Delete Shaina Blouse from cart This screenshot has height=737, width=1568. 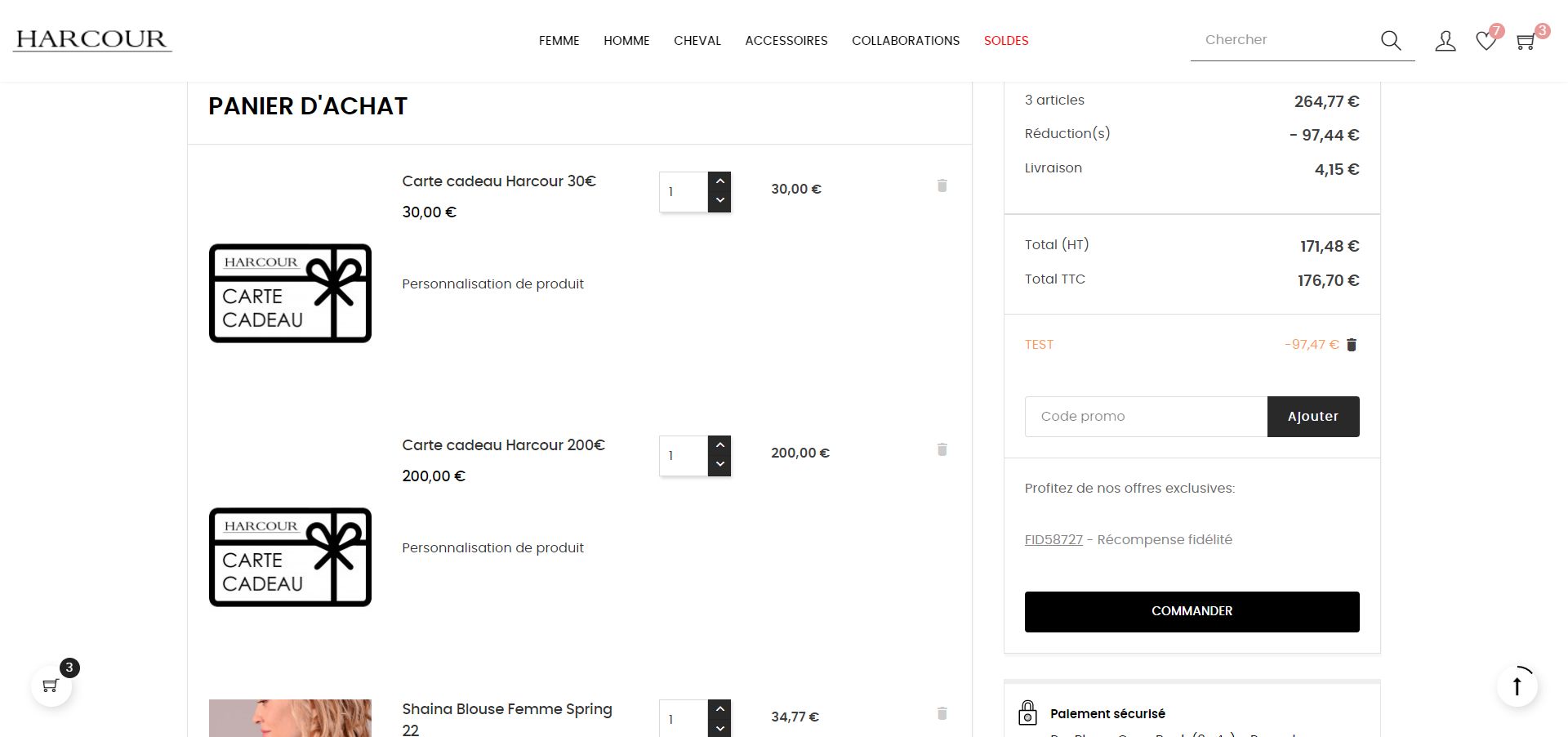pyautogui.click(x=942, y=713)
